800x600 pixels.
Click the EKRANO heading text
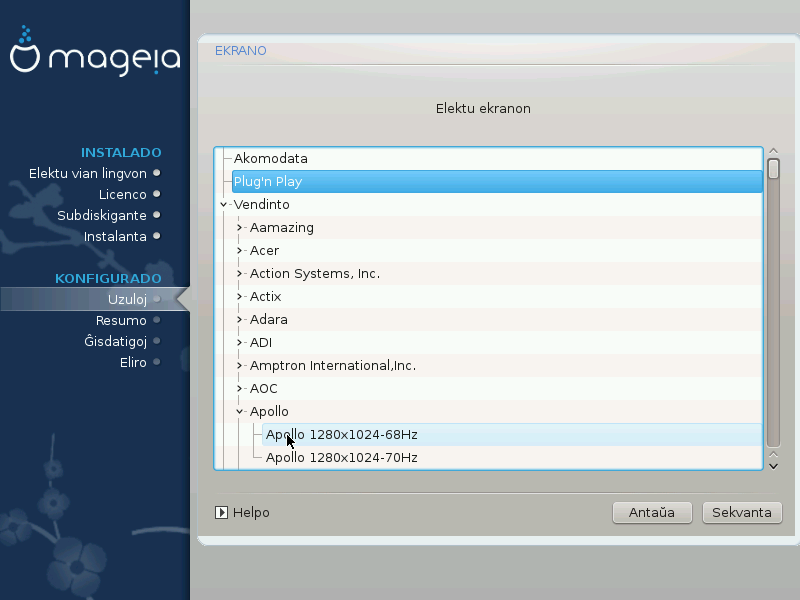[x=240, y=51]
